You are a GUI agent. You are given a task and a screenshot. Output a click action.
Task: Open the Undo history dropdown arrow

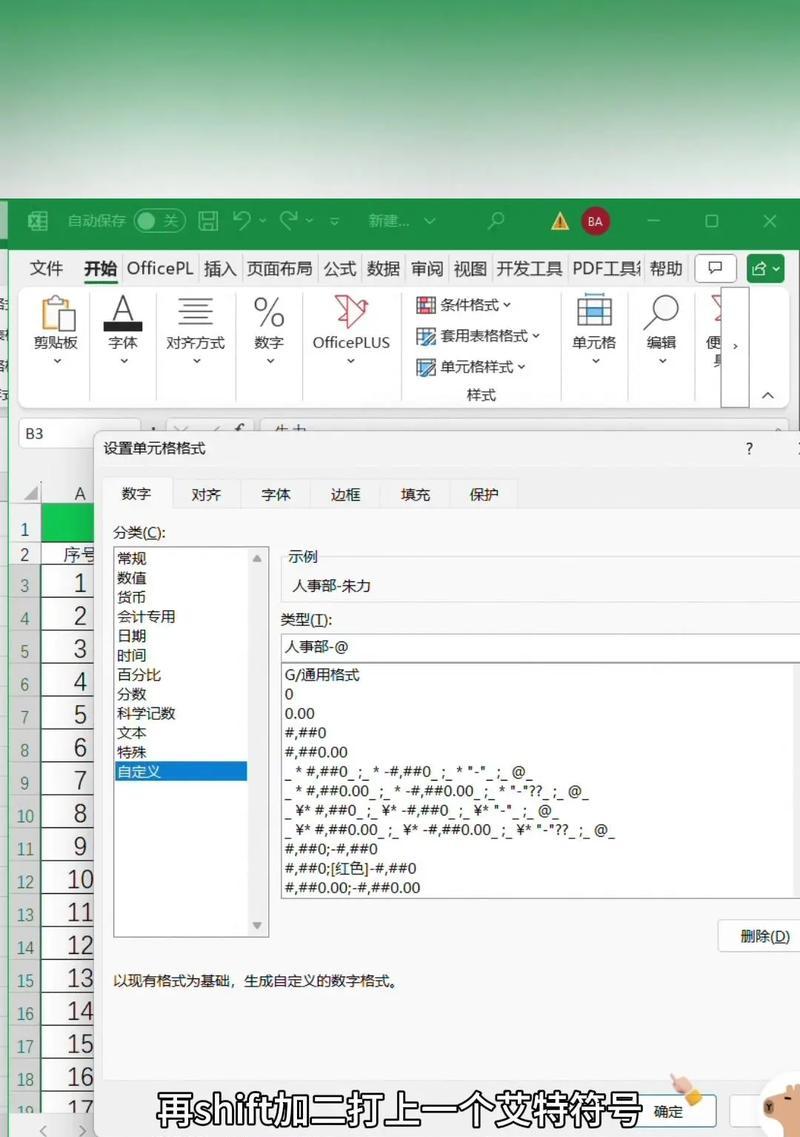[x=263, y=220]
